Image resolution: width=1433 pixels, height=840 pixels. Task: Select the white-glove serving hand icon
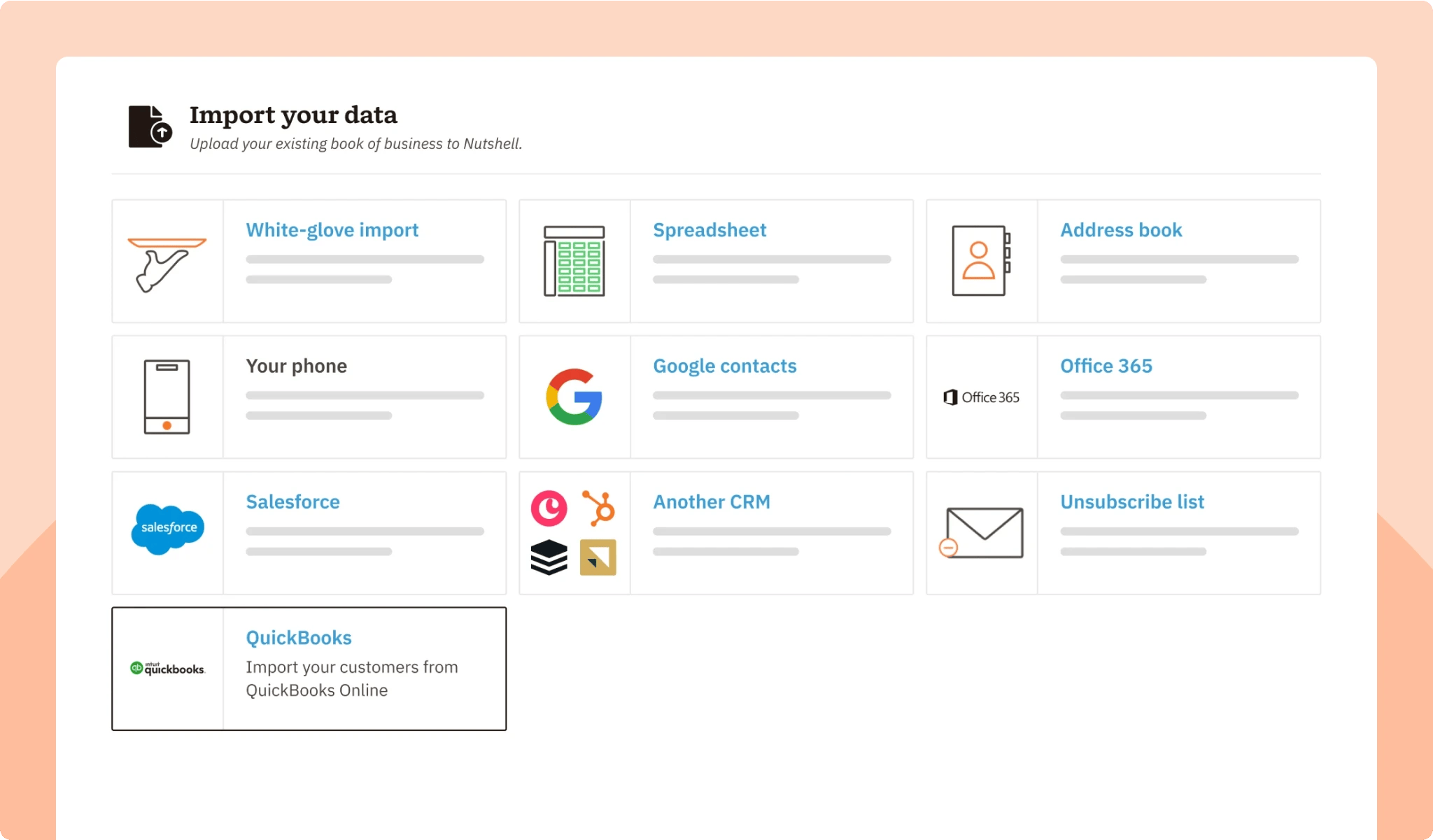(168, 260)
